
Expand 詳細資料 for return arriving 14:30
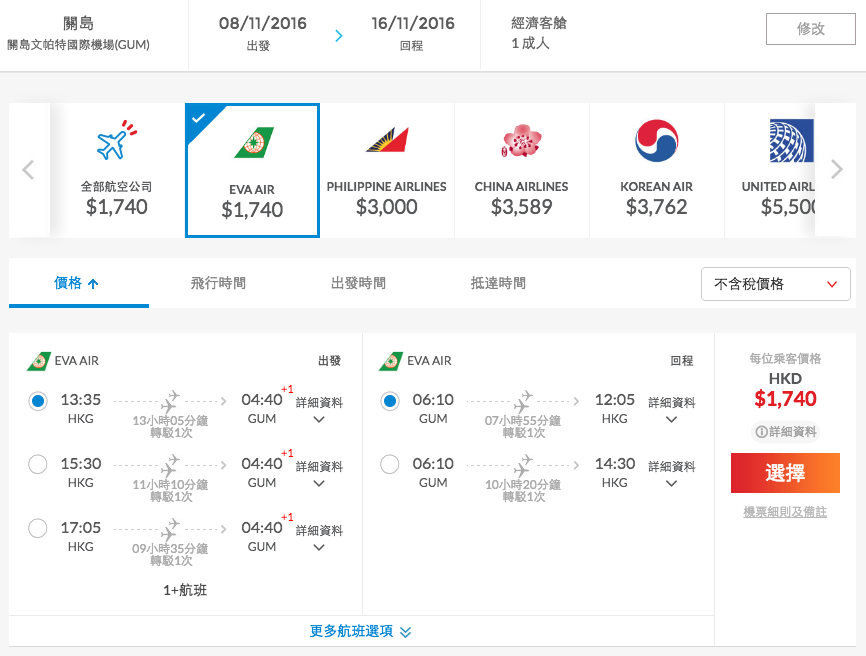[672, 474]
